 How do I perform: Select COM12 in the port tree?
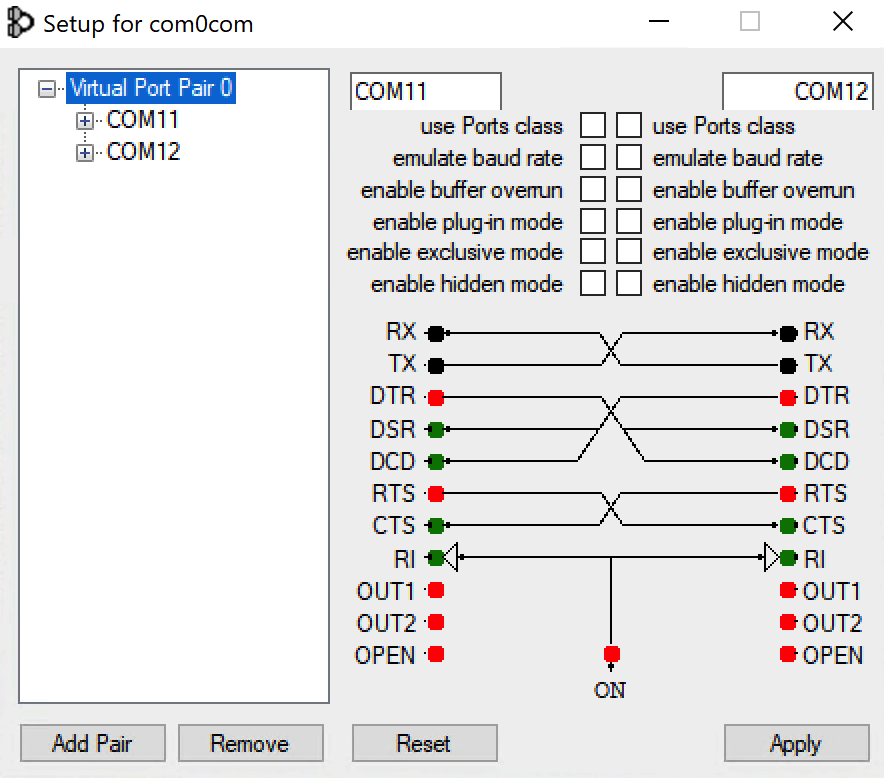(143, 152)
